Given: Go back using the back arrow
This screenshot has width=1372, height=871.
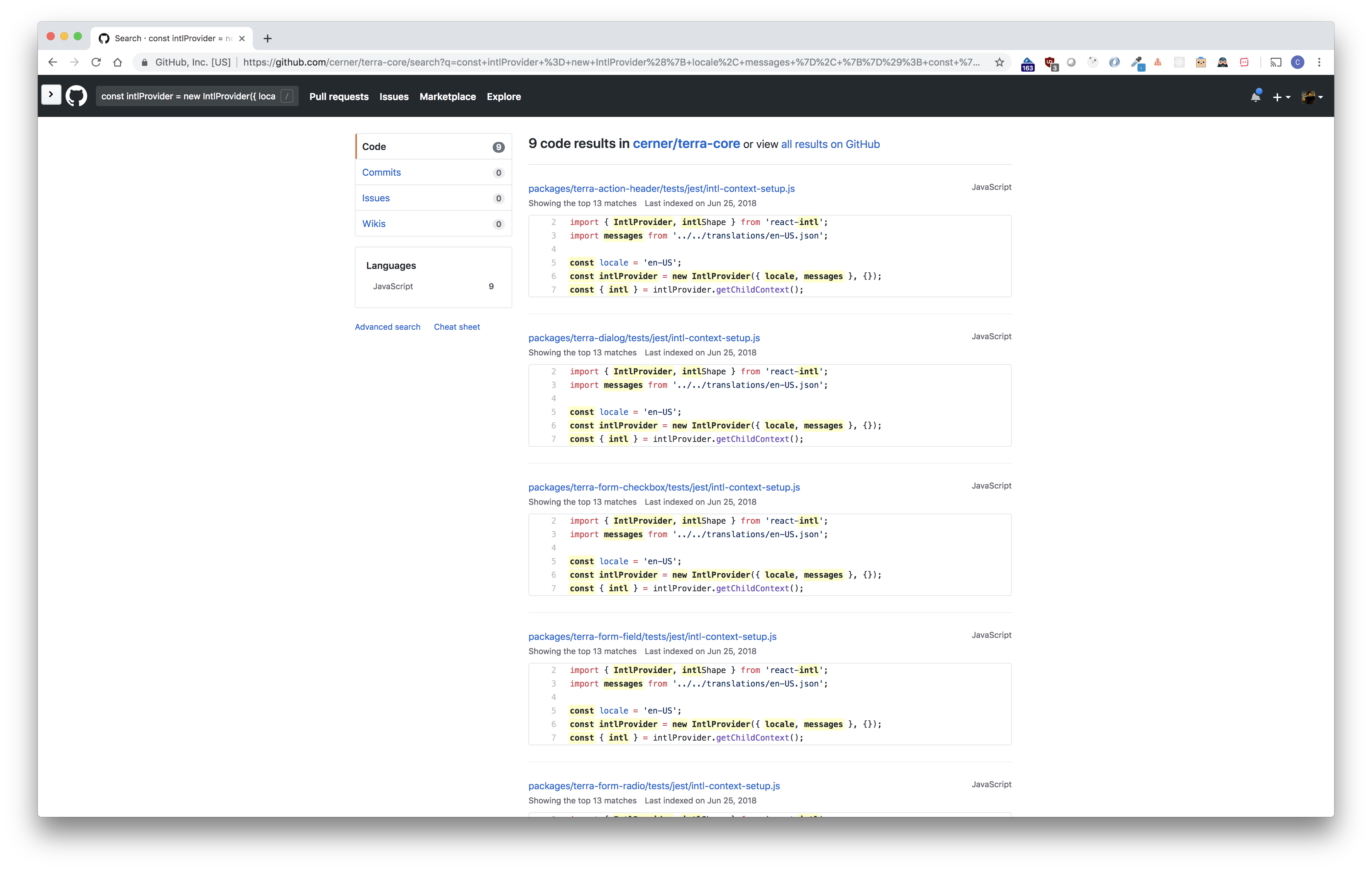Looking at the screenshot, I should click(52, 62).
